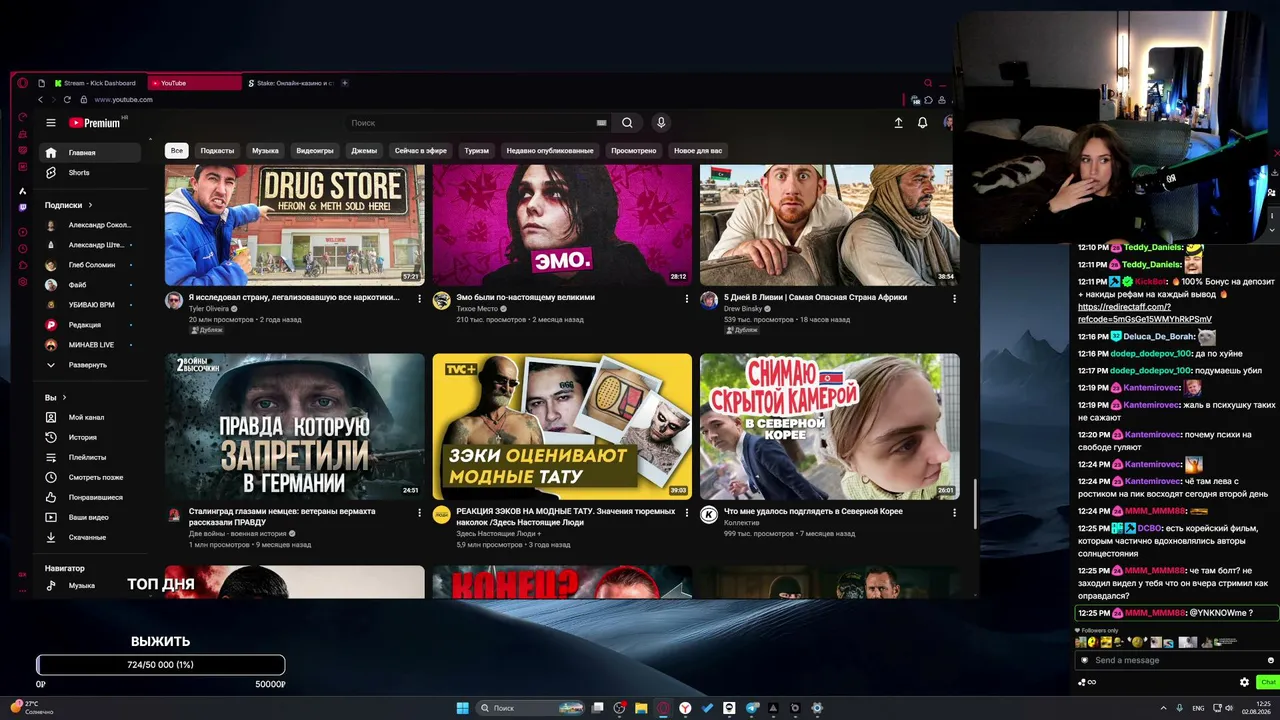Image resolution: width=1280 pixels, height=720 pixels.
Task: Open the Редакция subscription channel
Action: (90, 325)
